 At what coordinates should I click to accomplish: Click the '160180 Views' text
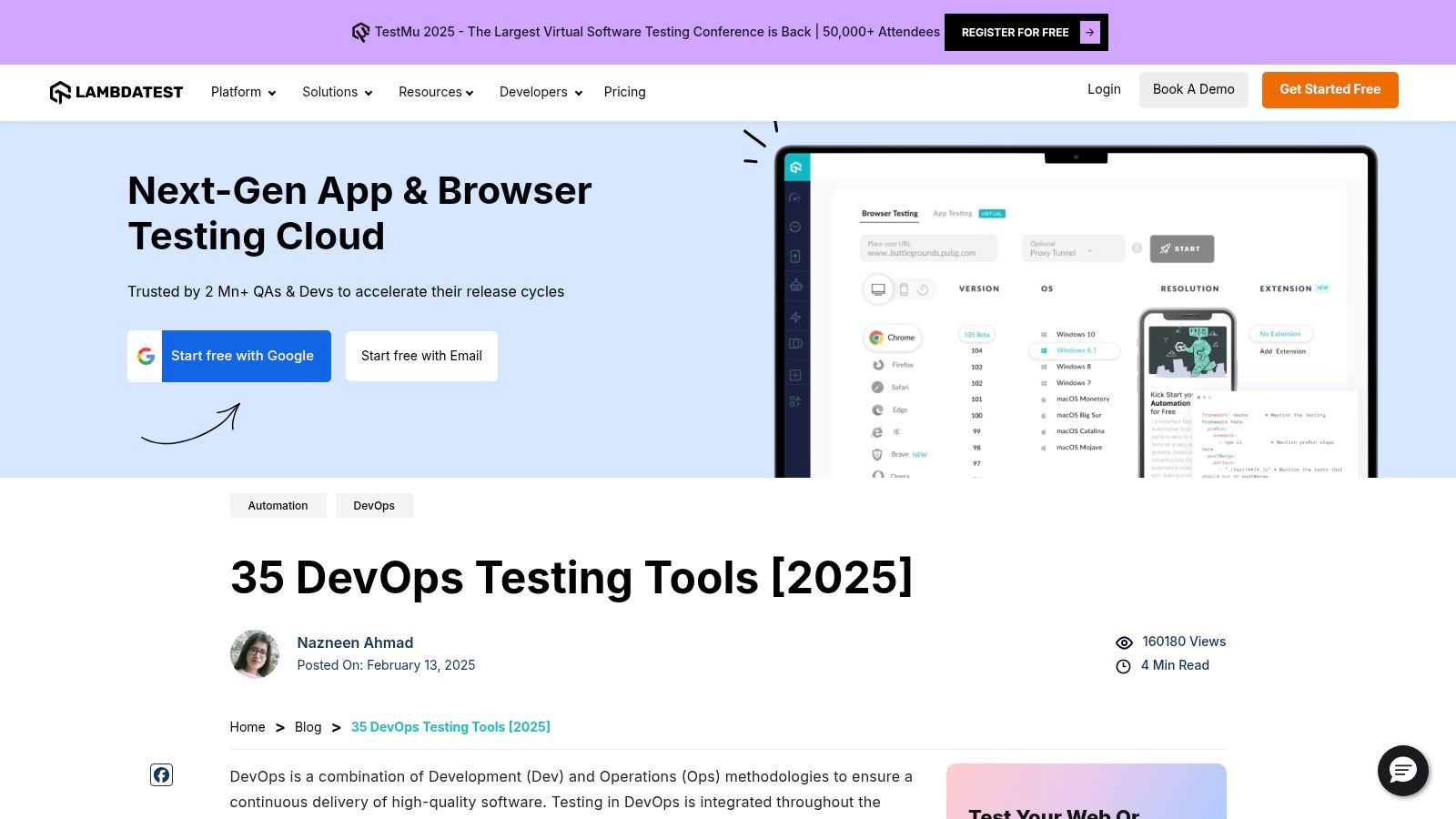[1184, 642]
